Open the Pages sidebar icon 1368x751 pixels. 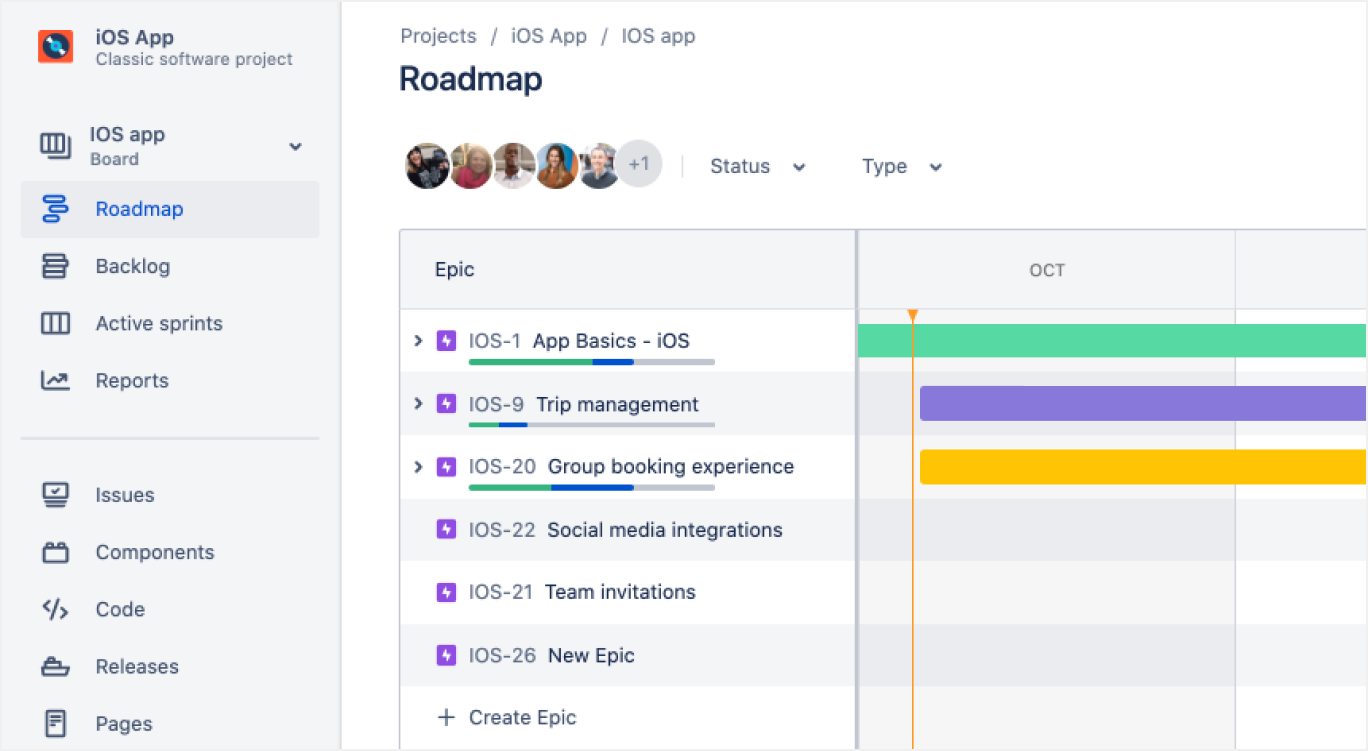tap(55, 723)
